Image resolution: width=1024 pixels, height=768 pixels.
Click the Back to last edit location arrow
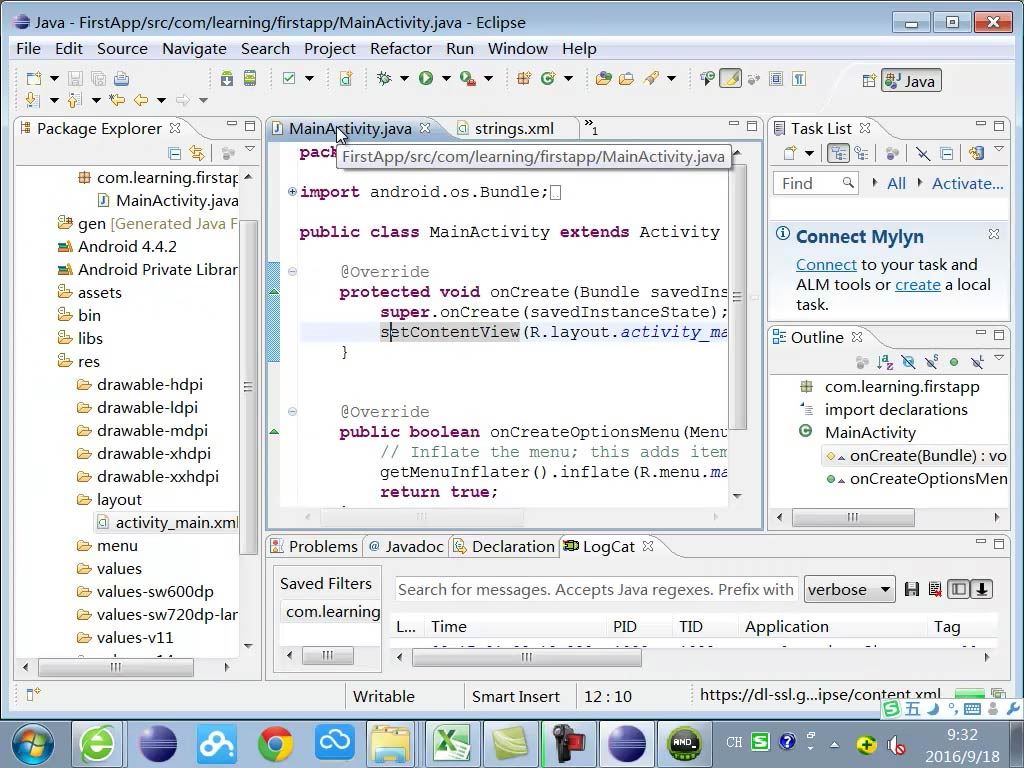[117, 100]
